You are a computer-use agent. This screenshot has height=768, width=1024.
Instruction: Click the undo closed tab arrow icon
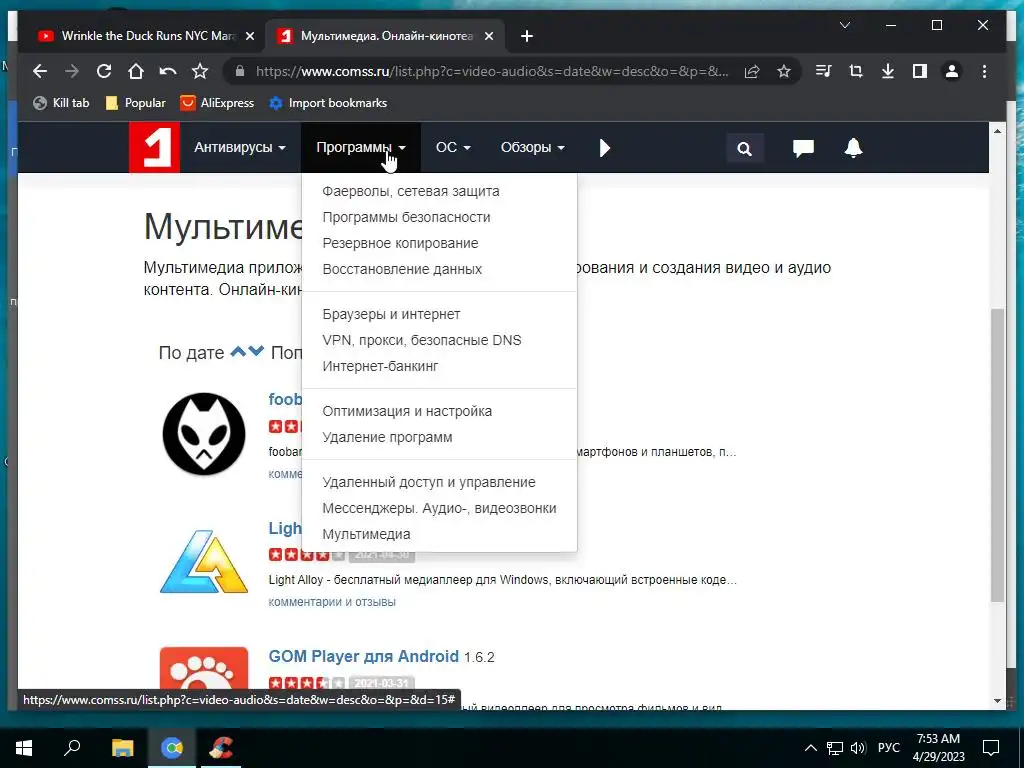(168, 71)
